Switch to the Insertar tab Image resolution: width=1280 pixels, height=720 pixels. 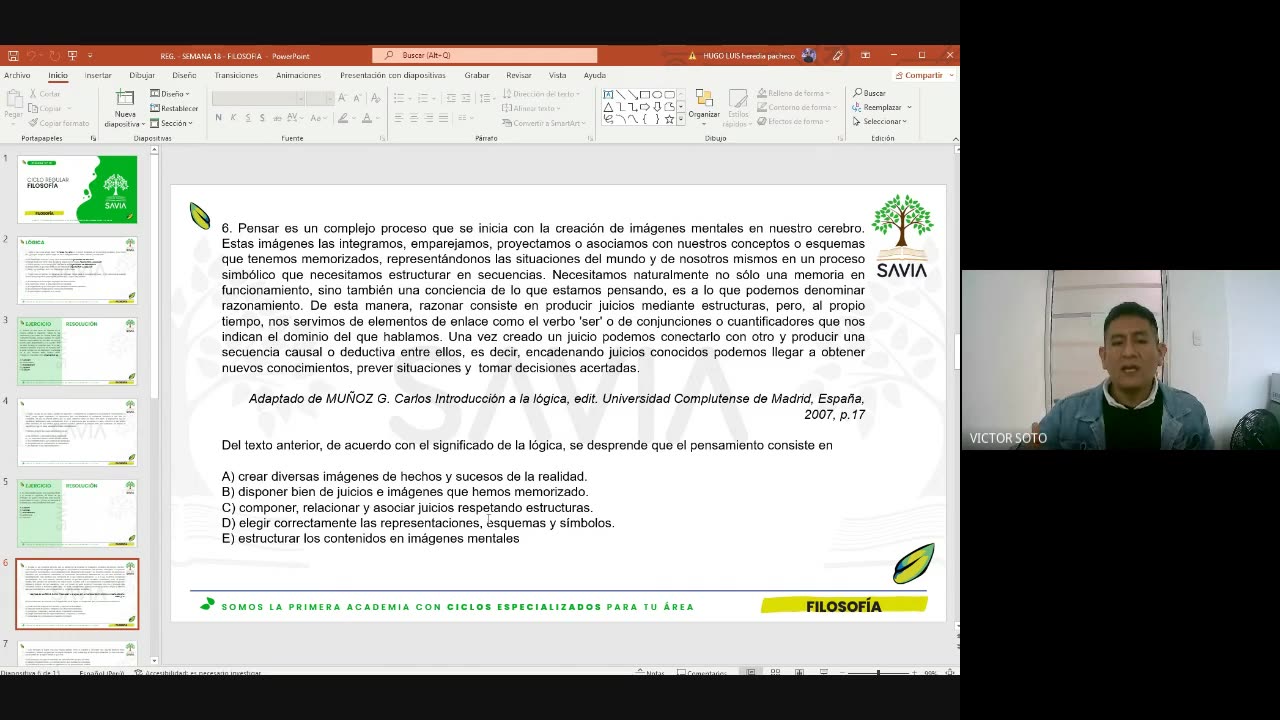tap(98, 75)
